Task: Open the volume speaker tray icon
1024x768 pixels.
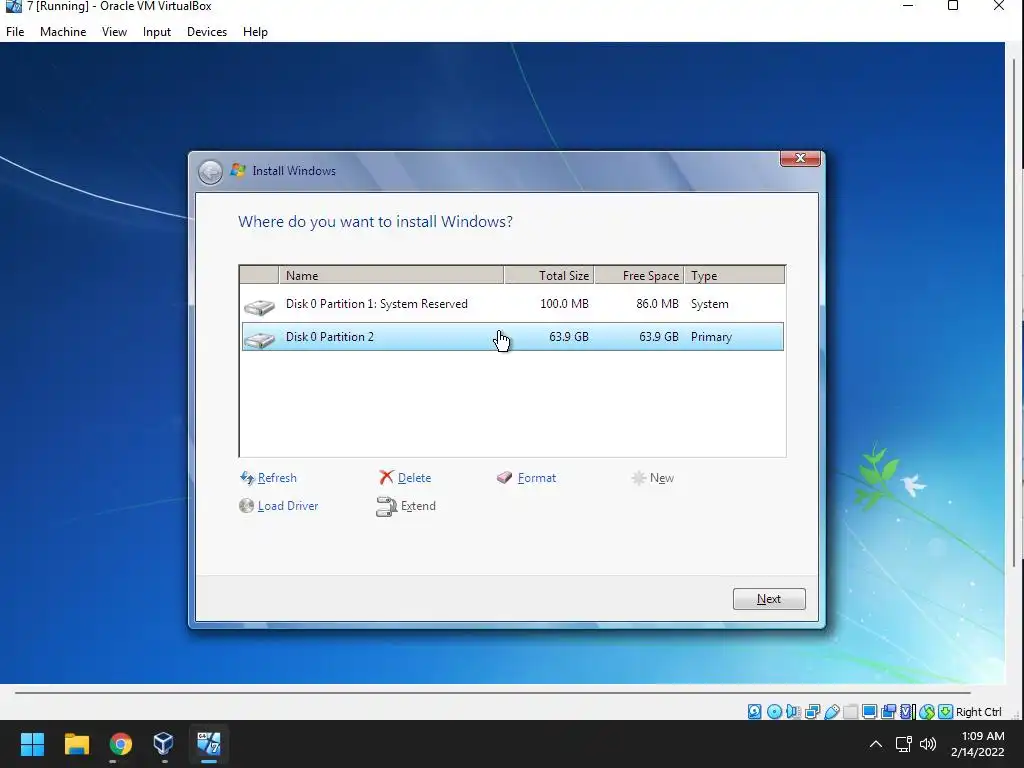Action: tap(927, 744)
